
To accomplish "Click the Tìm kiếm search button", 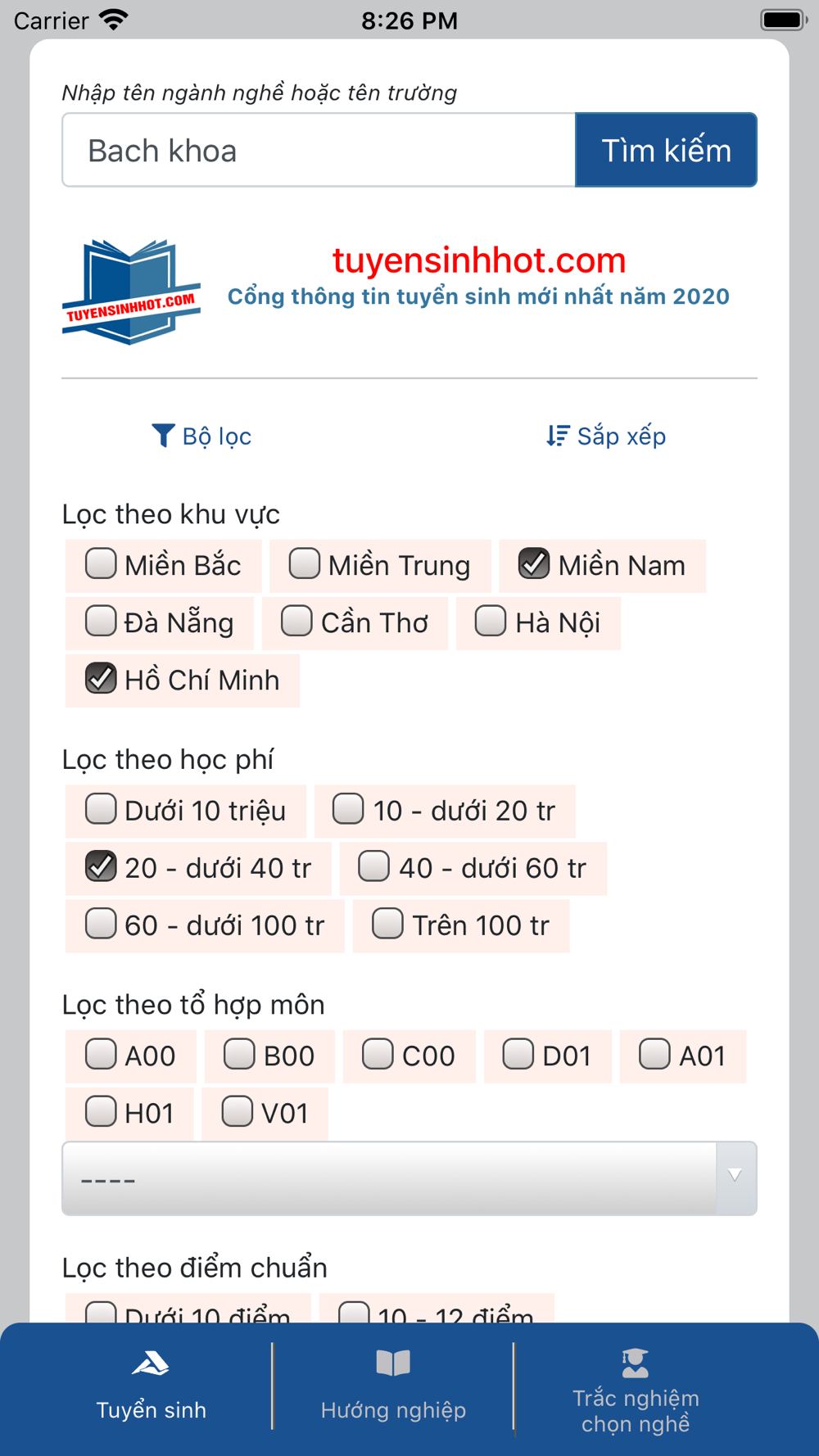I will (666, 150).
